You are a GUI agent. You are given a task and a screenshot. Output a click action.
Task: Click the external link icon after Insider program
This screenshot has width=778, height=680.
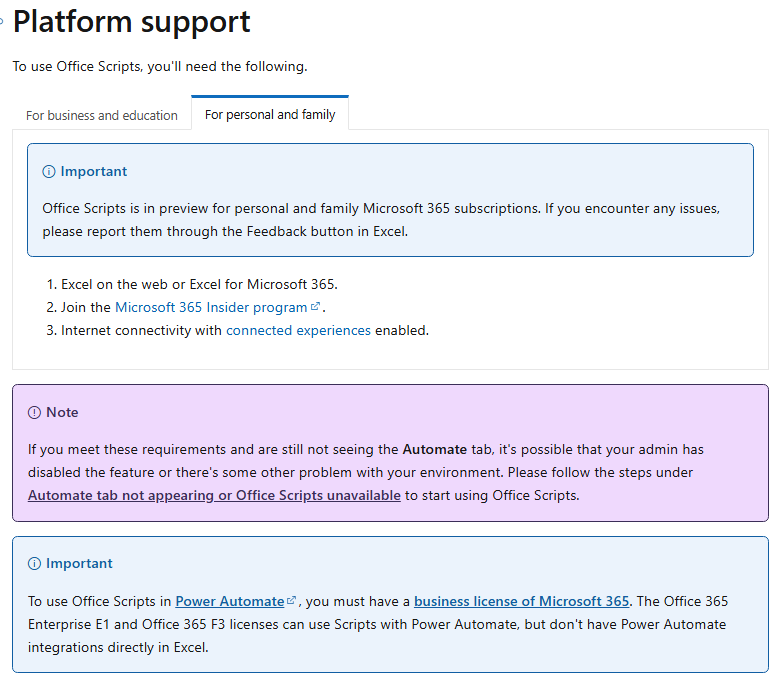click(315, 307)
